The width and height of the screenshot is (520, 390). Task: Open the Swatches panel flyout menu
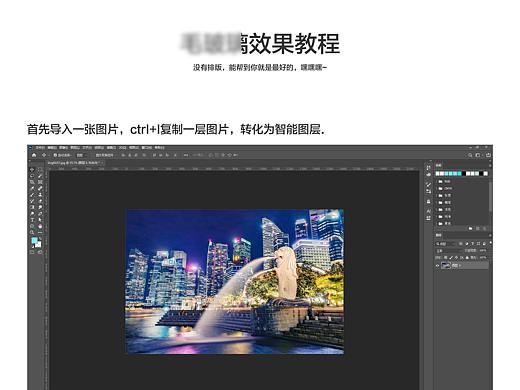click(x=490, y=166)
